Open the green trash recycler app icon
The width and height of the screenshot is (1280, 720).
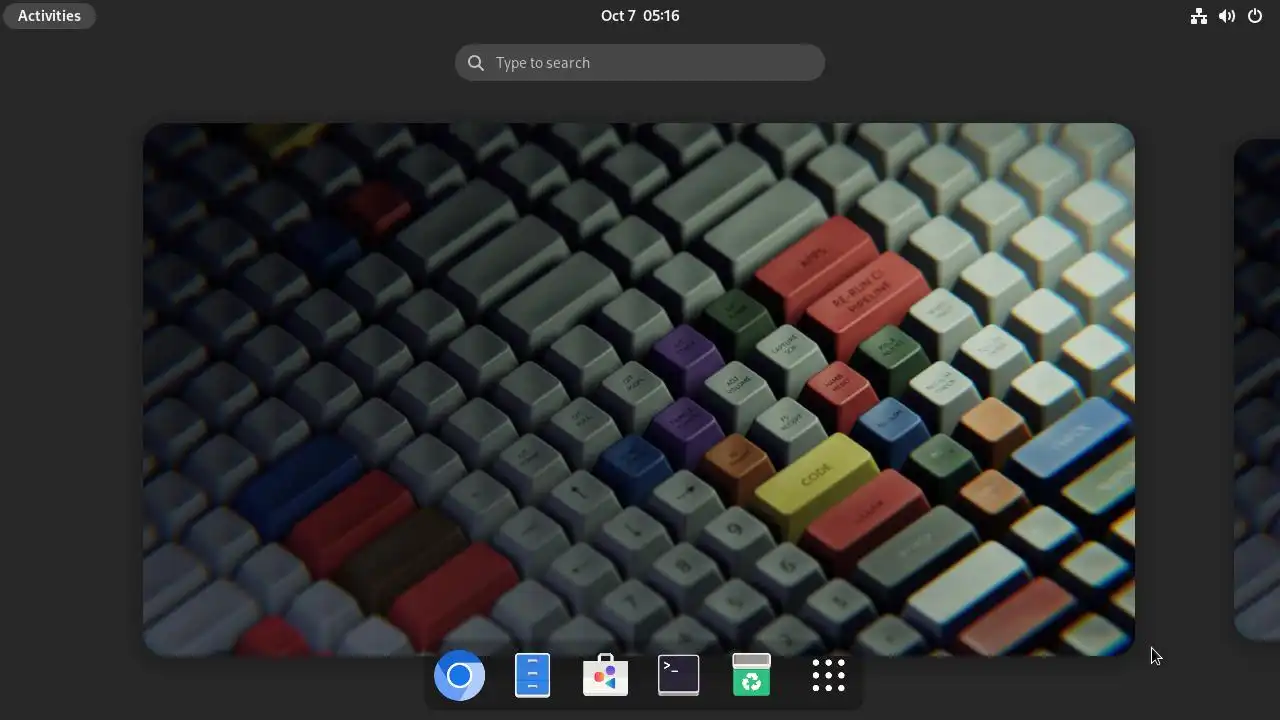[751, 675]
